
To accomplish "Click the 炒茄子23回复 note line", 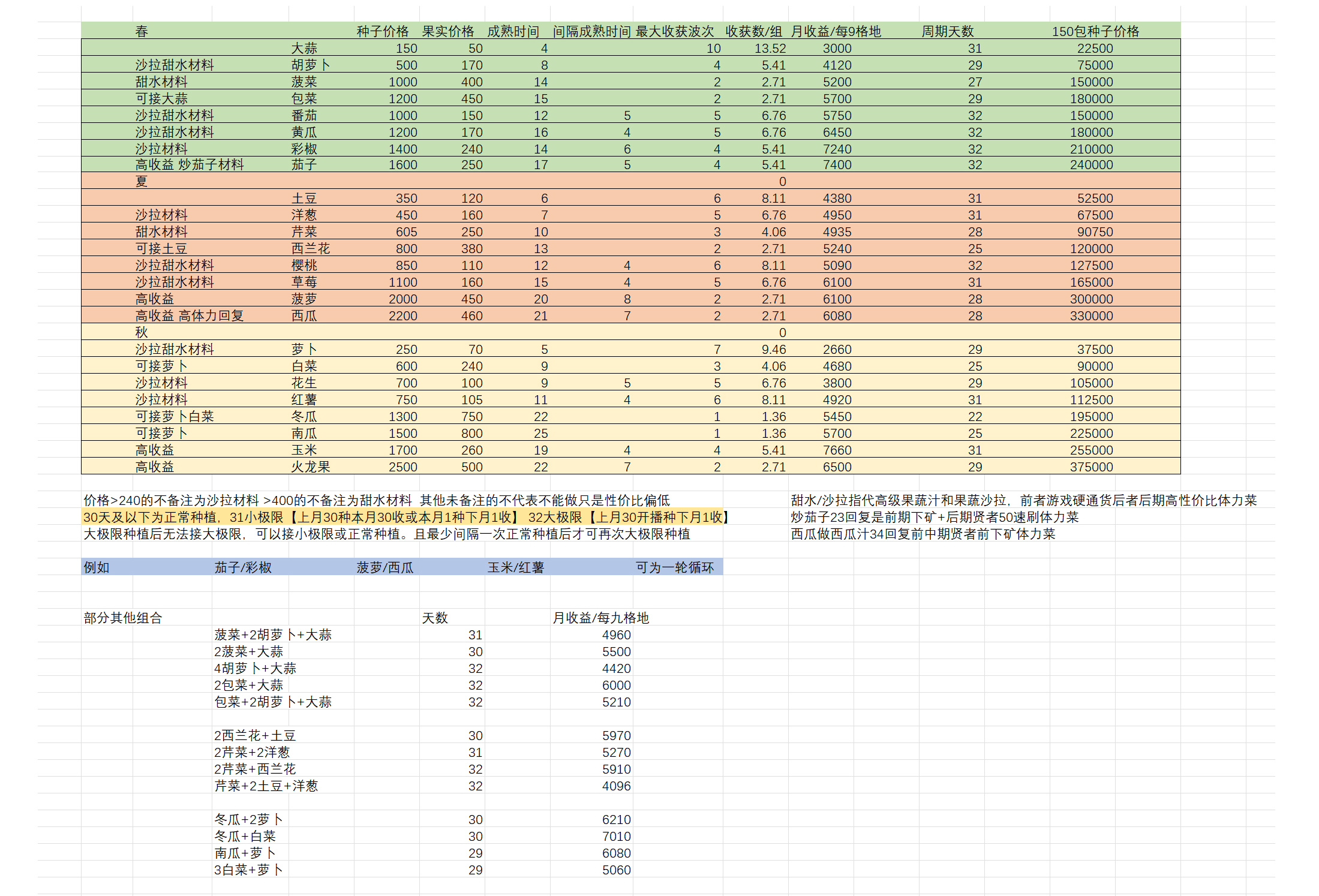I will point(935,517).
